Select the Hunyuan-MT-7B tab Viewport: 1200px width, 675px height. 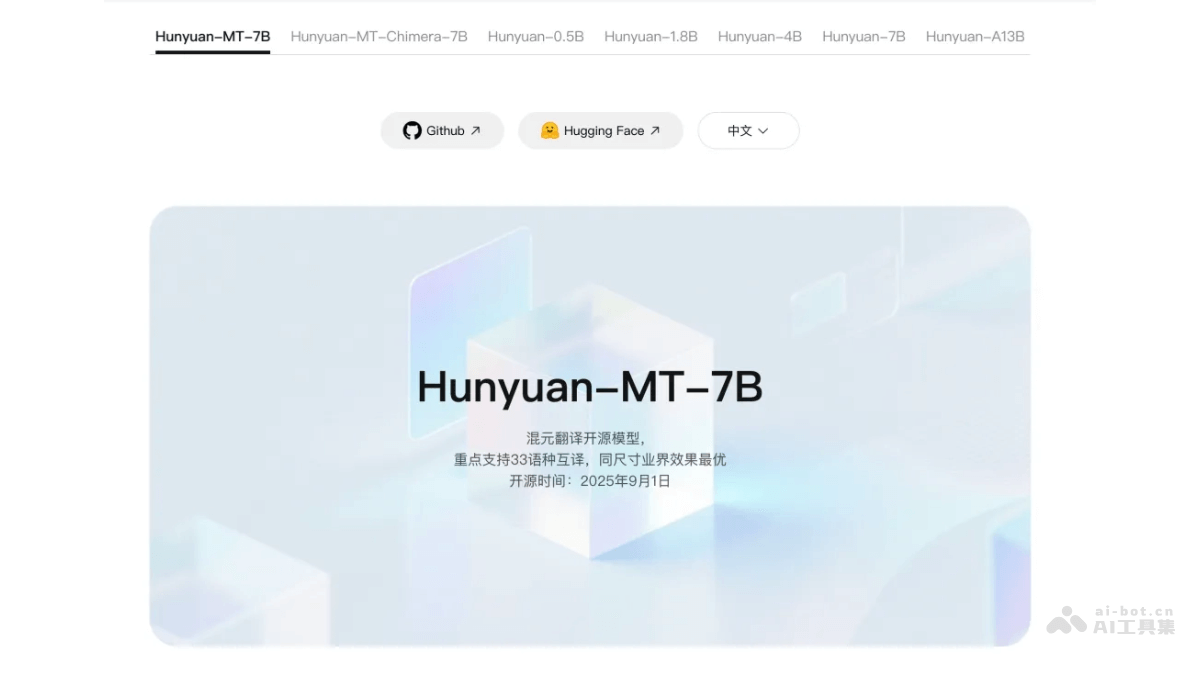pos(212,37)
